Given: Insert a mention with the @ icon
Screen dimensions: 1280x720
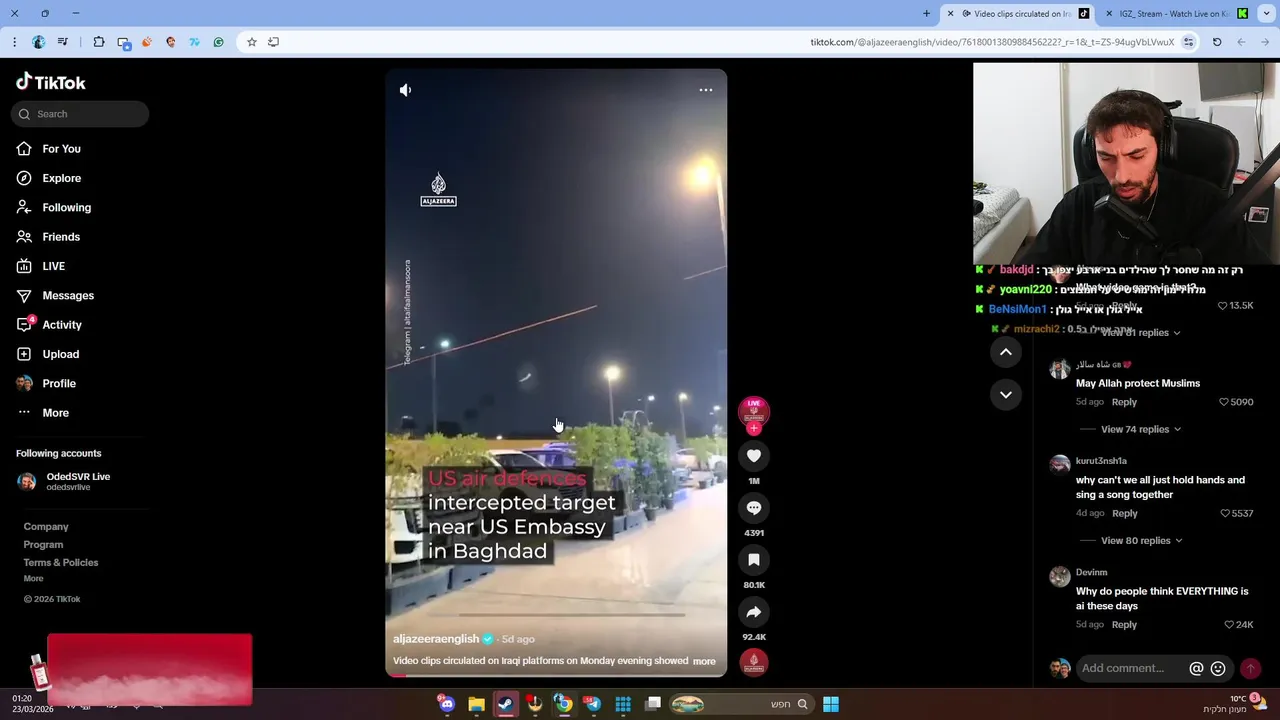Looking at the screenshot, I should (1196, 669).
